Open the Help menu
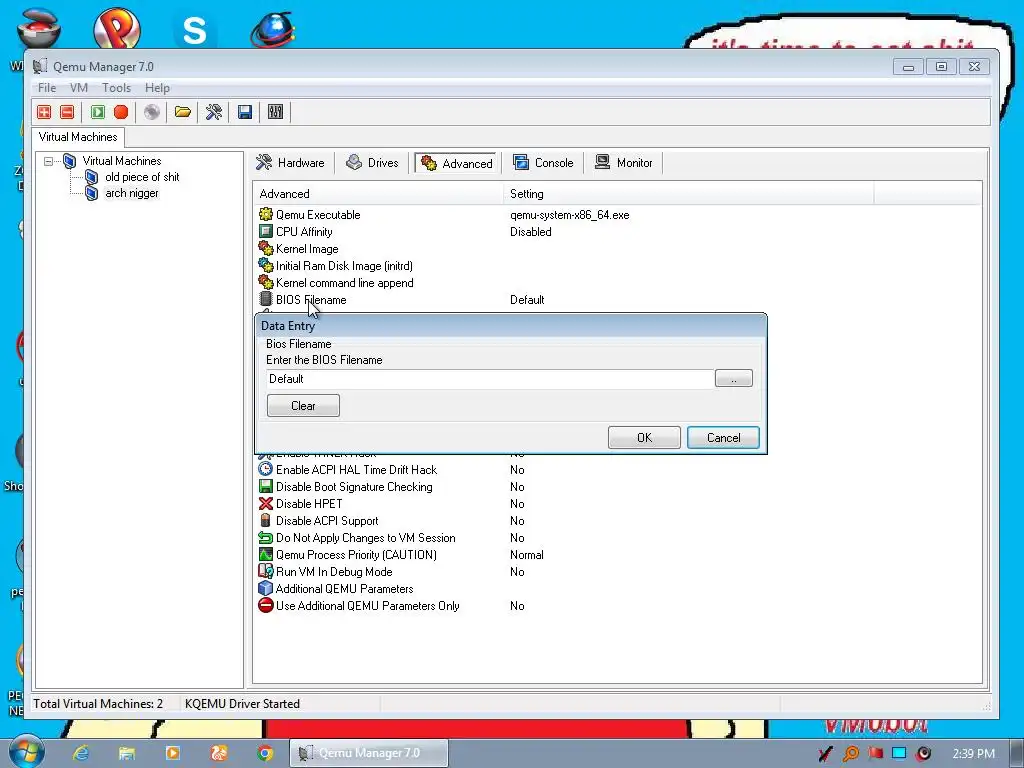 [x=157, y=88]
